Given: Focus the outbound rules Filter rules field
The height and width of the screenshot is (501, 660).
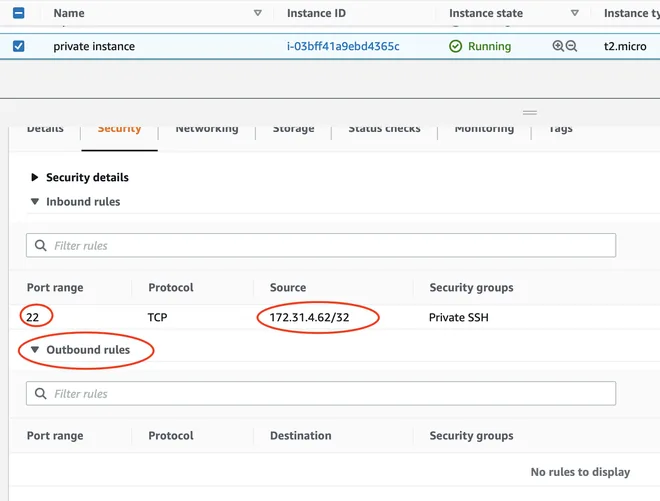Looking at the screenshot, I should pyautogui.click(x=321, y=393).
